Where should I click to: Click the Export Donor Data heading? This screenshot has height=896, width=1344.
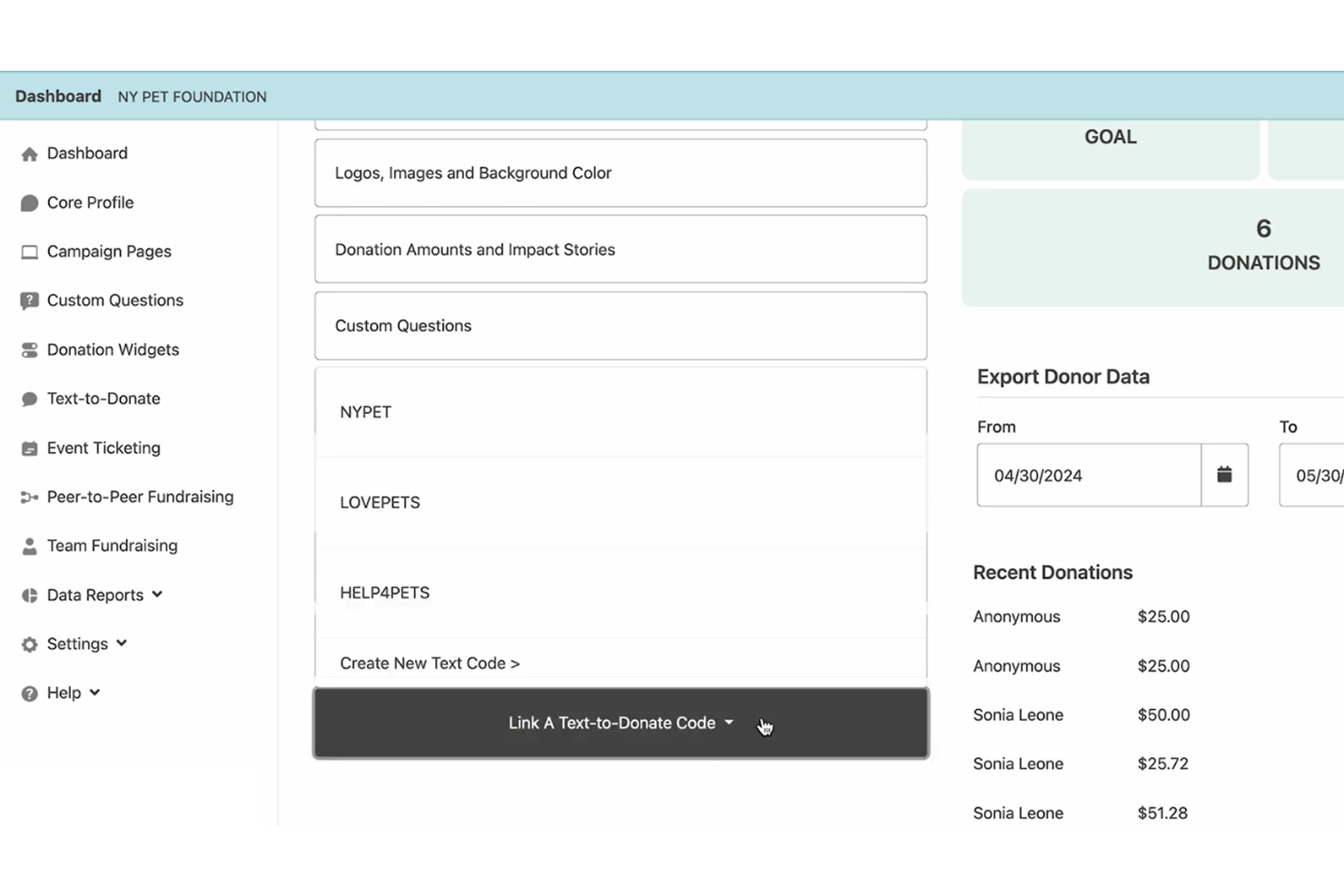tap(1063, 377)
